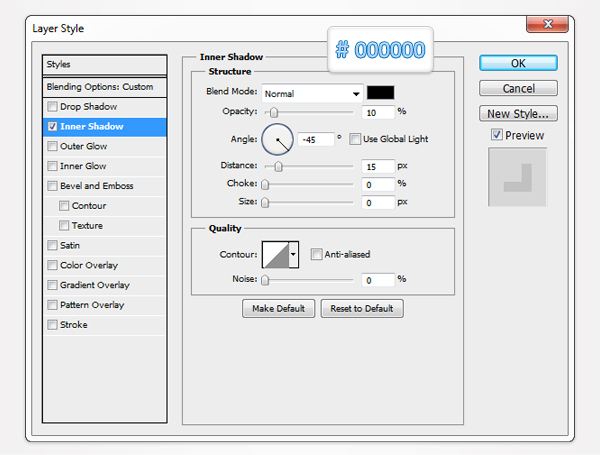
Task: Click the OK button
Action: click(x=518, y=63)
